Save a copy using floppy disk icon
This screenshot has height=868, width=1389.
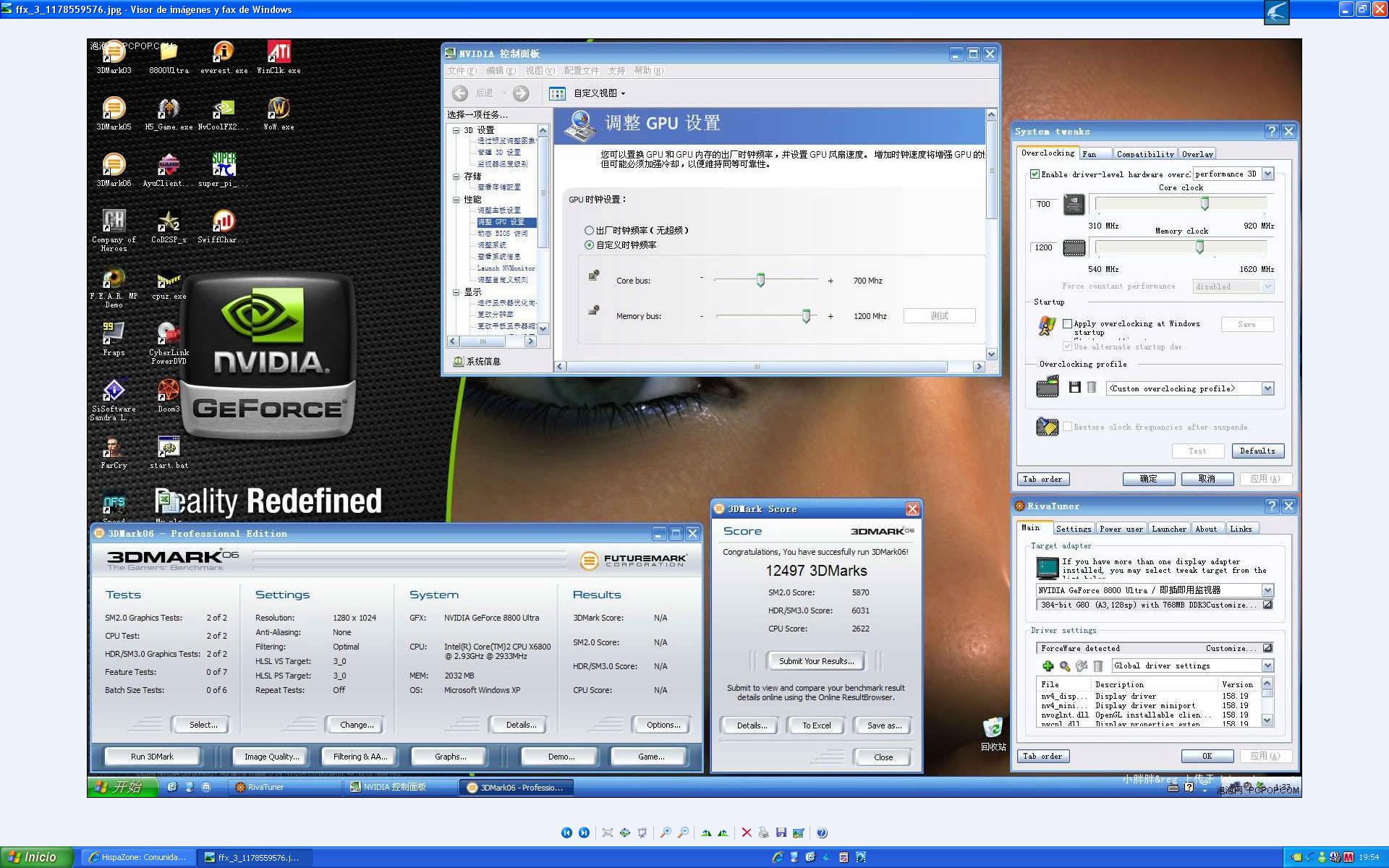(x=781, y=833)
